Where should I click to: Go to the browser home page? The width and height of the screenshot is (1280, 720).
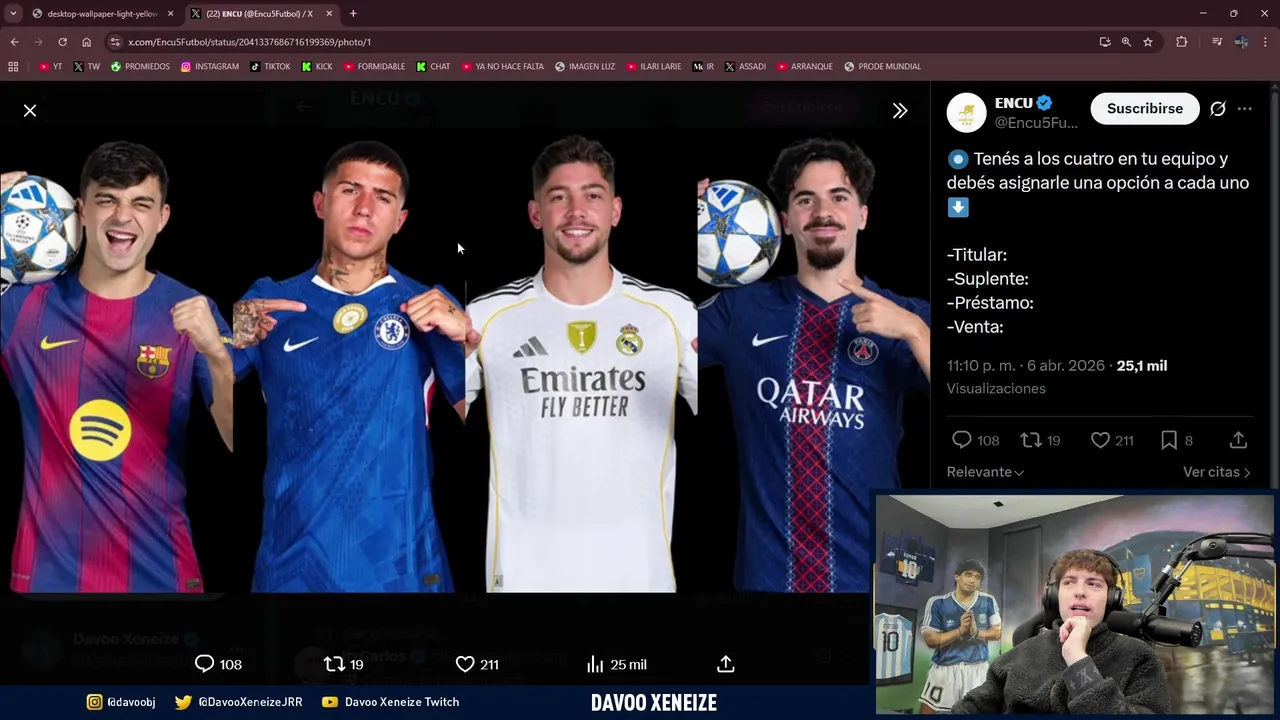(86, 42)
